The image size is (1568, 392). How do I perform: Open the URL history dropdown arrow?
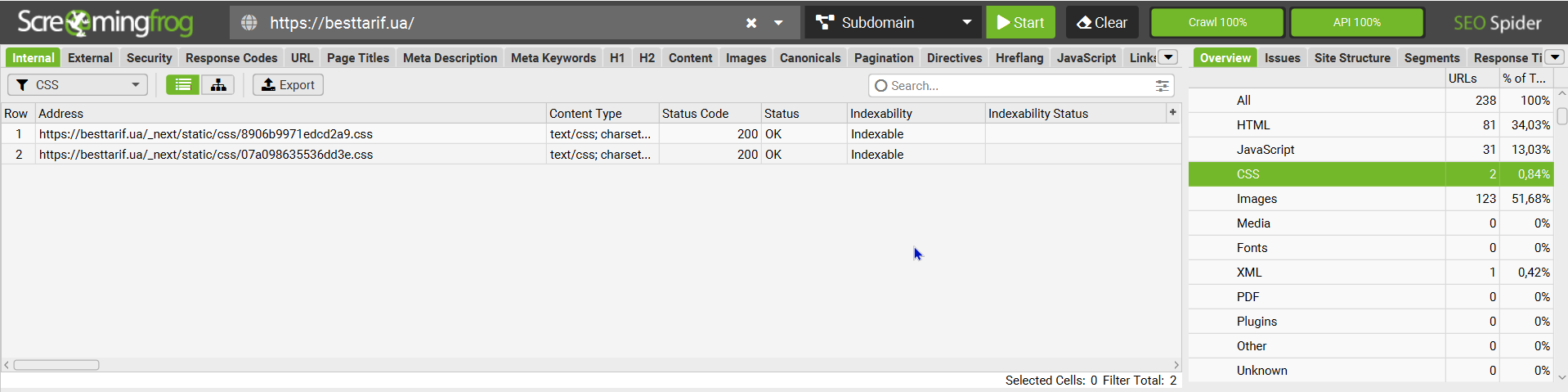click(x=778, y=23)
